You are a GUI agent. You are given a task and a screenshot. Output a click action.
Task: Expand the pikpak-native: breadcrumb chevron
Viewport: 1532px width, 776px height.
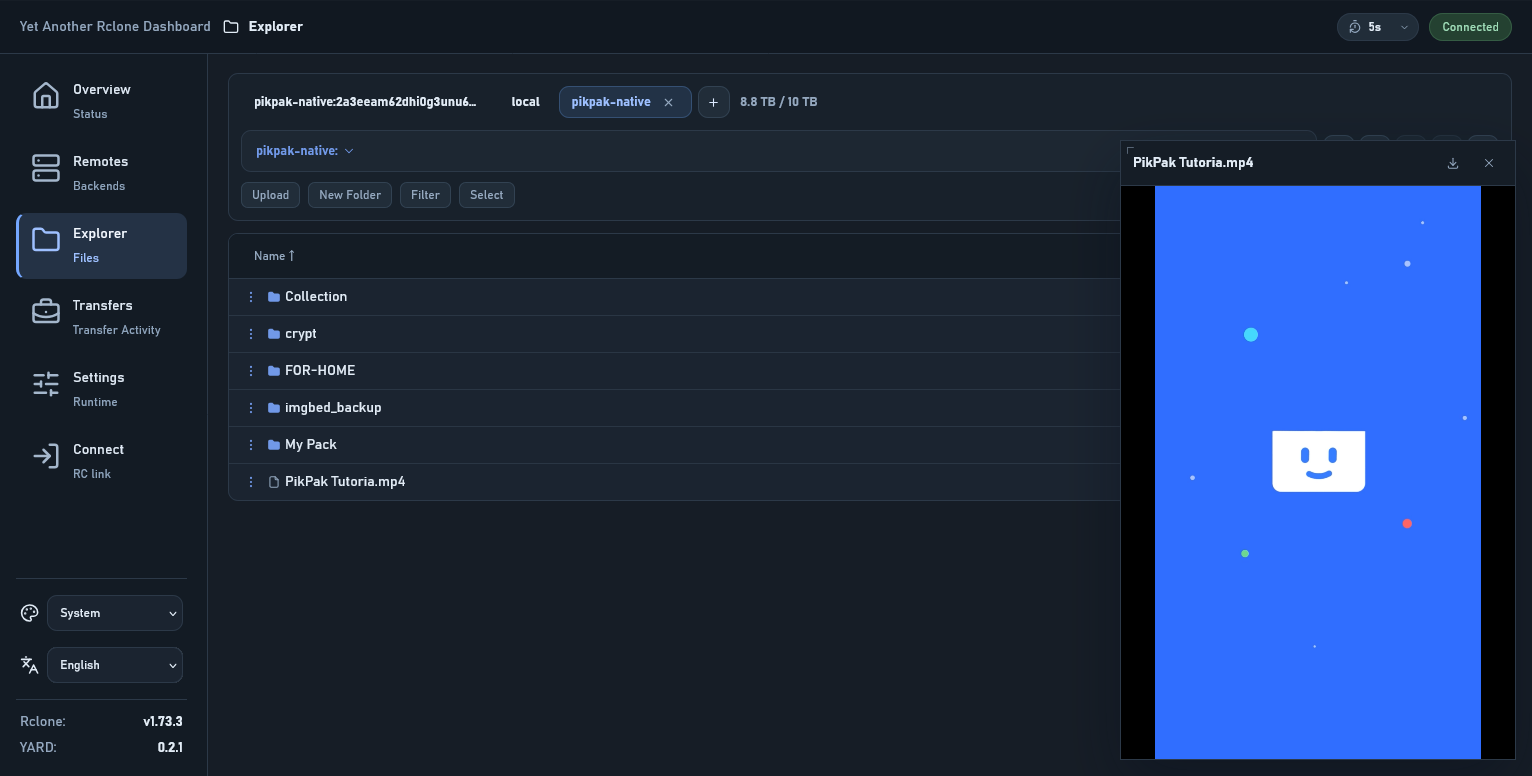coord(349,150)
